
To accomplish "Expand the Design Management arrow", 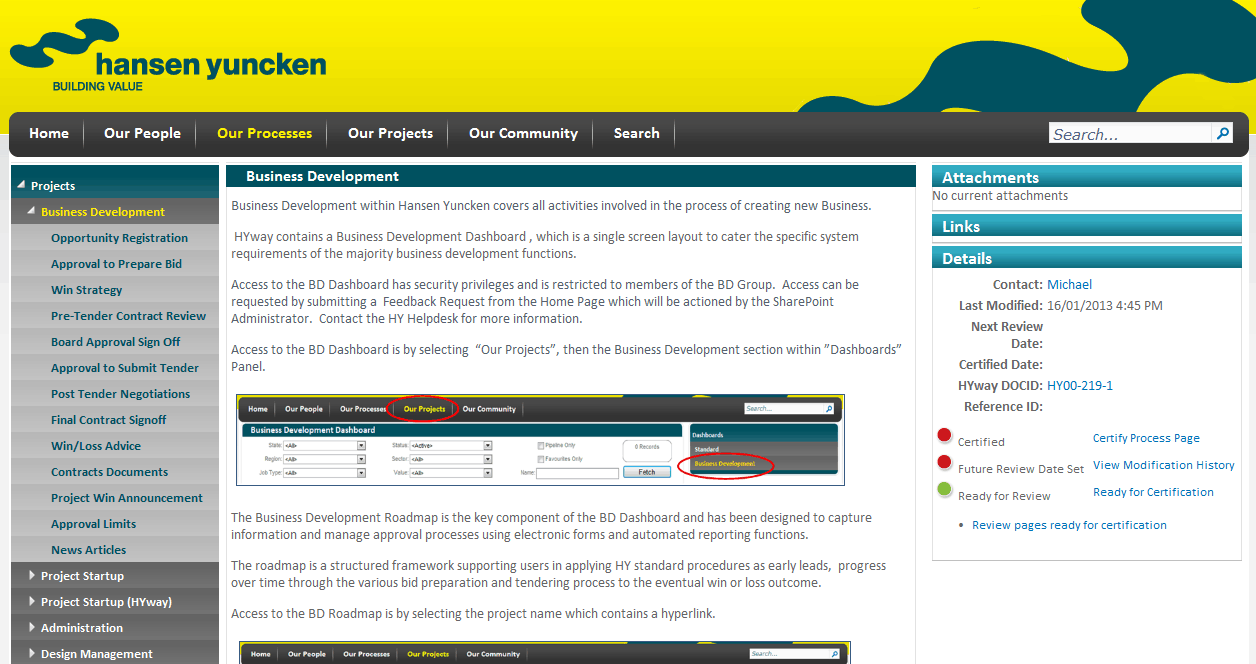I will tap(32, 653).
